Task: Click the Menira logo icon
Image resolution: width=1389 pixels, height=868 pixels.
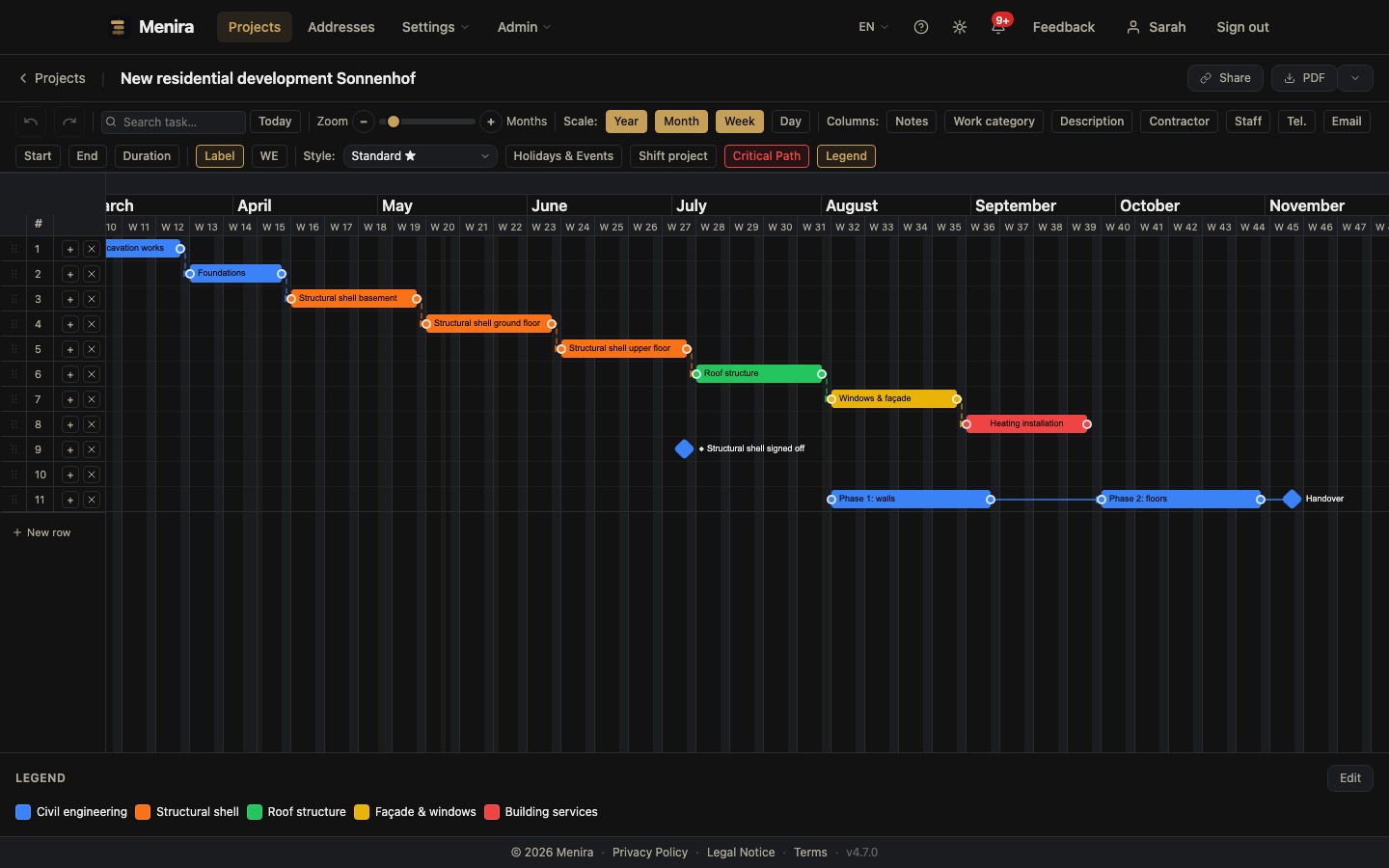Action: (118, 27)
